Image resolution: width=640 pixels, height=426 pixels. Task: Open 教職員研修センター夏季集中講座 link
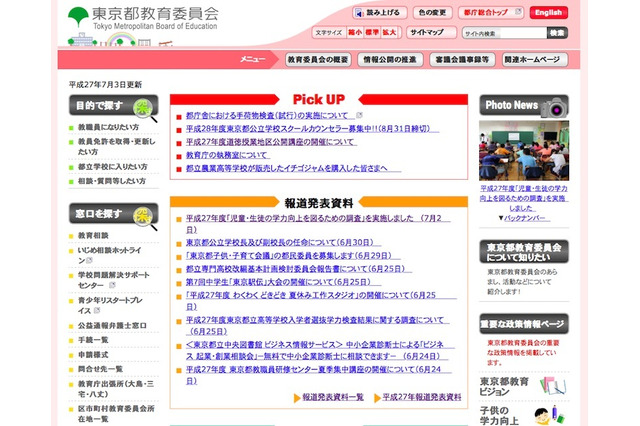tap(318, 375)
